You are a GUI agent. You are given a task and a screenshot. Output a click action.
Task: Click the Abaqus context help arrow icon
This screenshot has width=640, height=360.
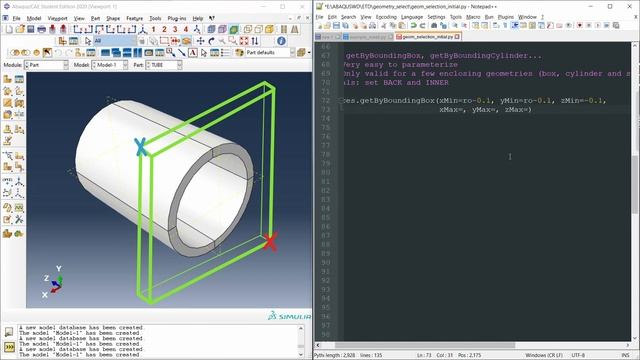[x=212, y=18]
